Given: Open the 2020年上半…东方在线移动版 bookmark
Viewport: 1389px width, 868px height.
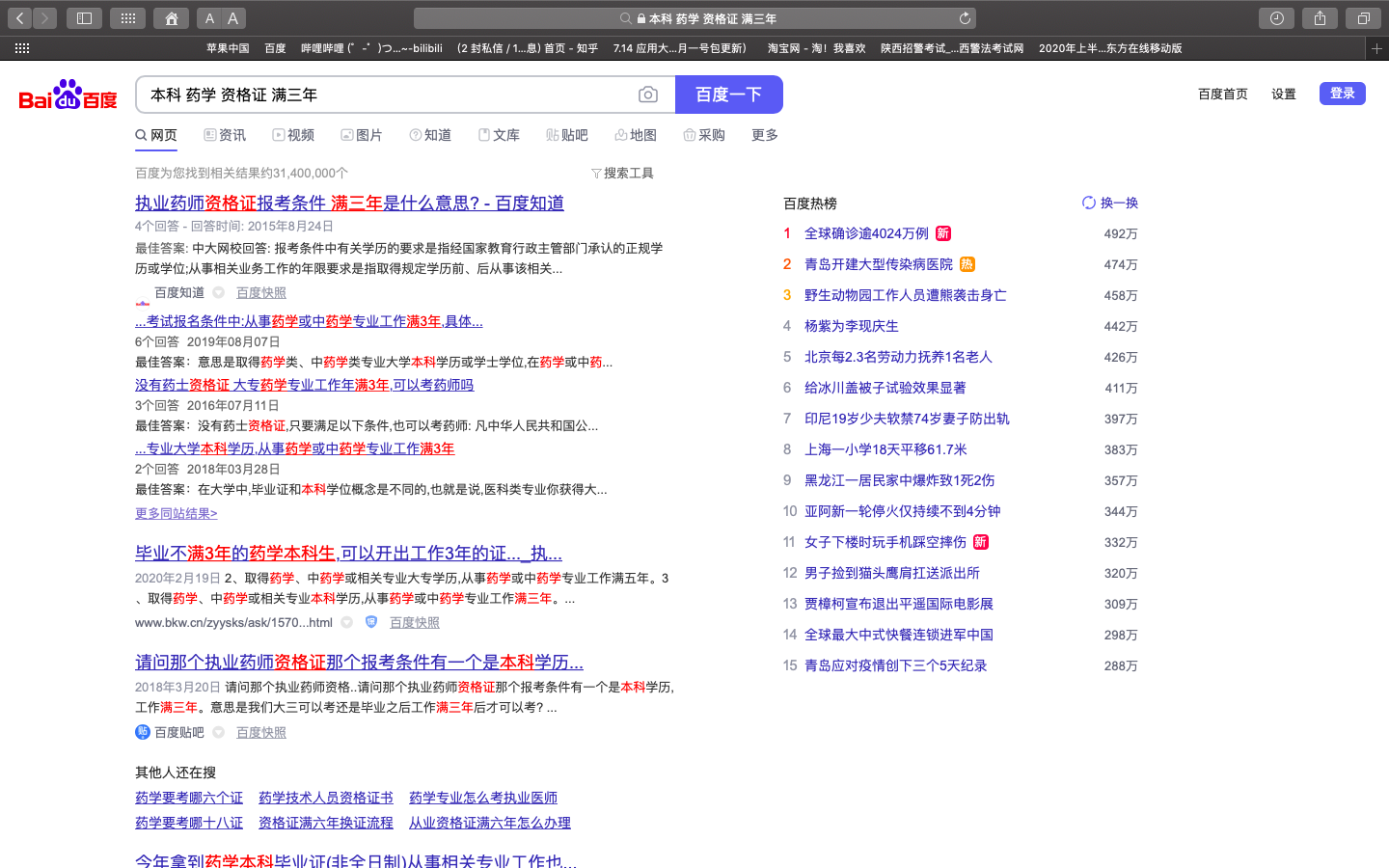Looking at the screenshot, I should pyautogui.click(x=1110, y=48).
